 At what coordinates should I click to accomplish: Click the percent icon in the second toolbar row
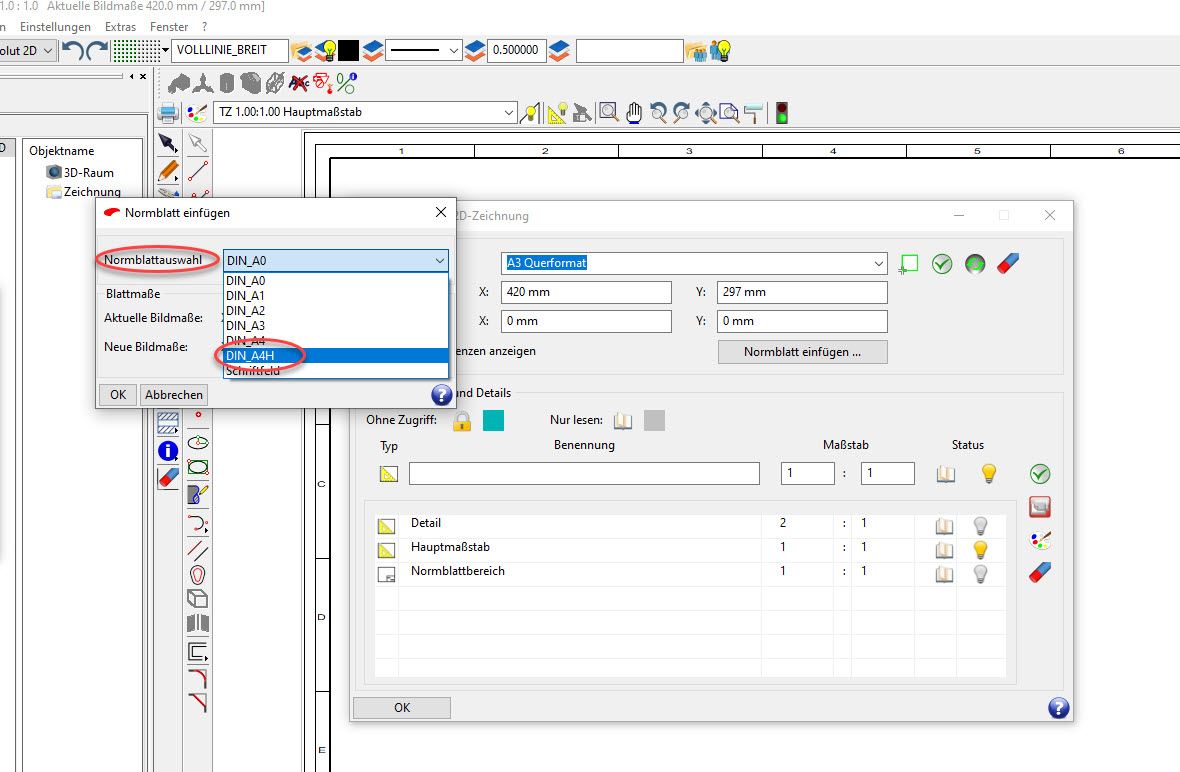(346, 82)
